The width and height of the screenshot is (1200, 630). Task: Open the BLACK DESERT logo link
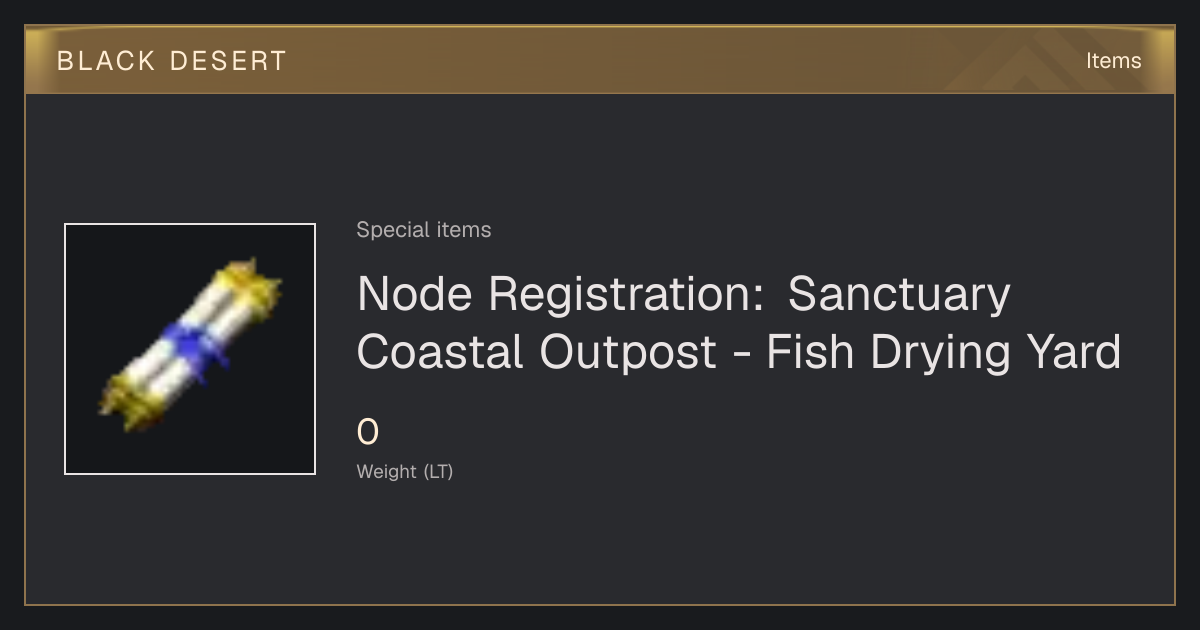pos(172,61)
